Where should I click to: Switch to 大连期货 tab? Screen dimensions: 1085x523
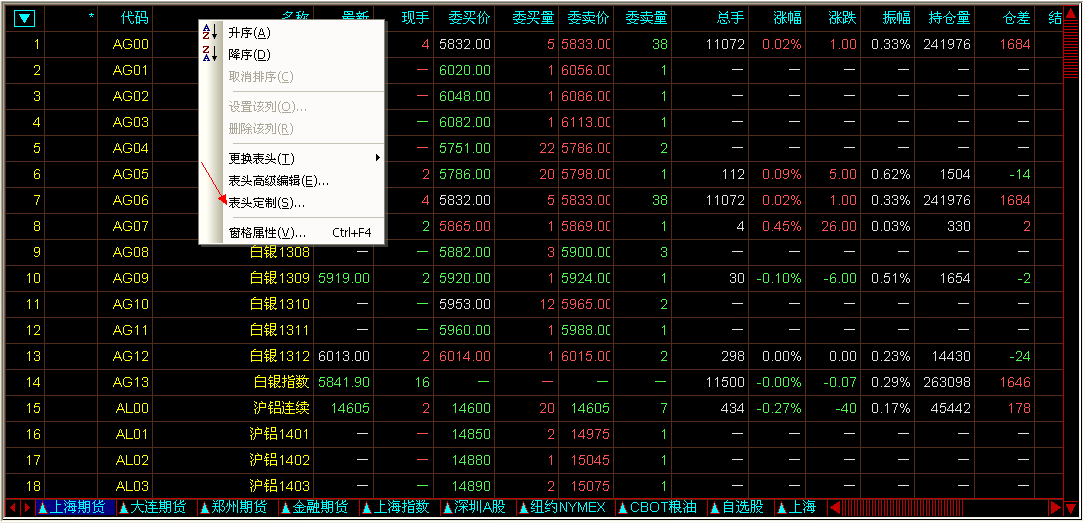(x=156, y=508)
